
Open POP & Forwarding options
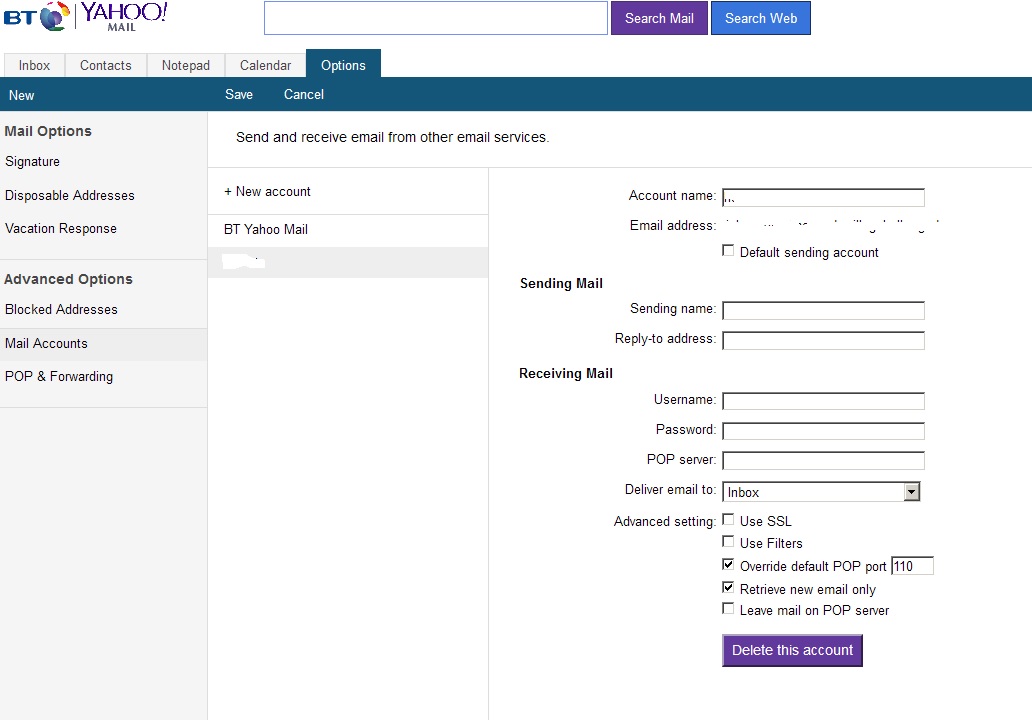click(x=59, y=377)
